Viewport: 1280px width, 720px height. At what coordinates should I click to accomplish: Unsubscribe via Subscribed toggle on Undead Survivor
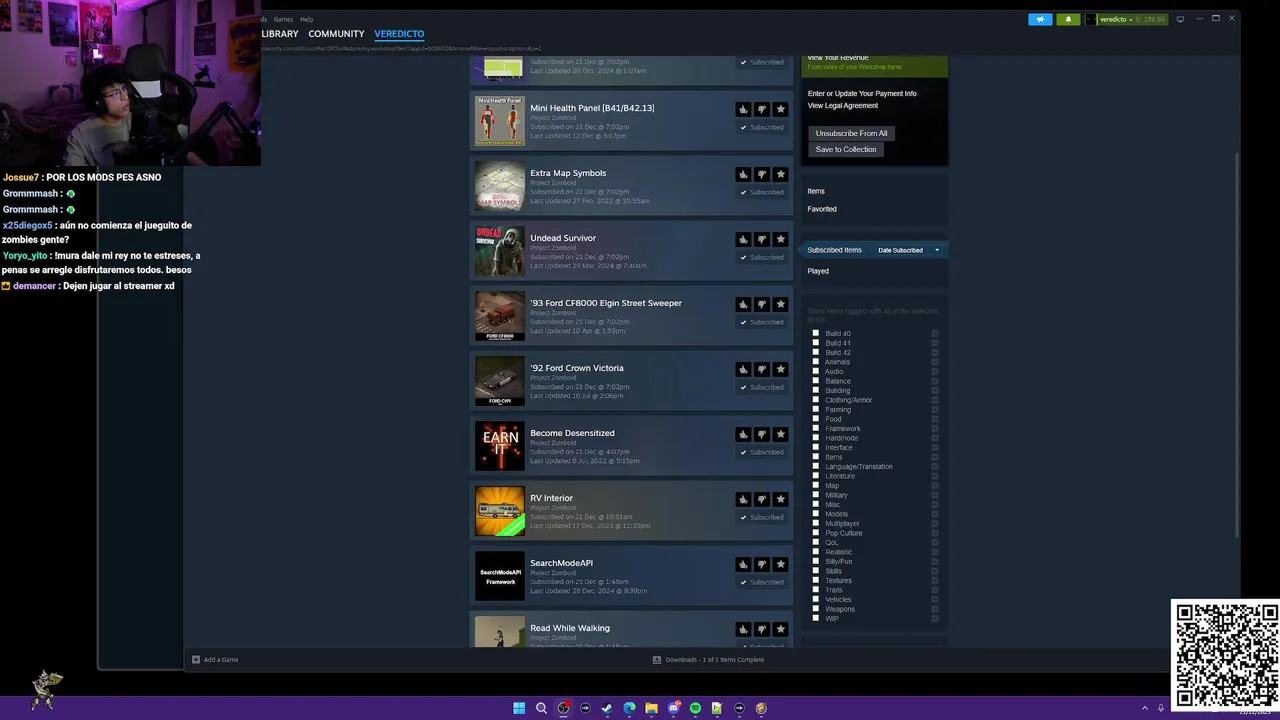[x=762, y=257]
